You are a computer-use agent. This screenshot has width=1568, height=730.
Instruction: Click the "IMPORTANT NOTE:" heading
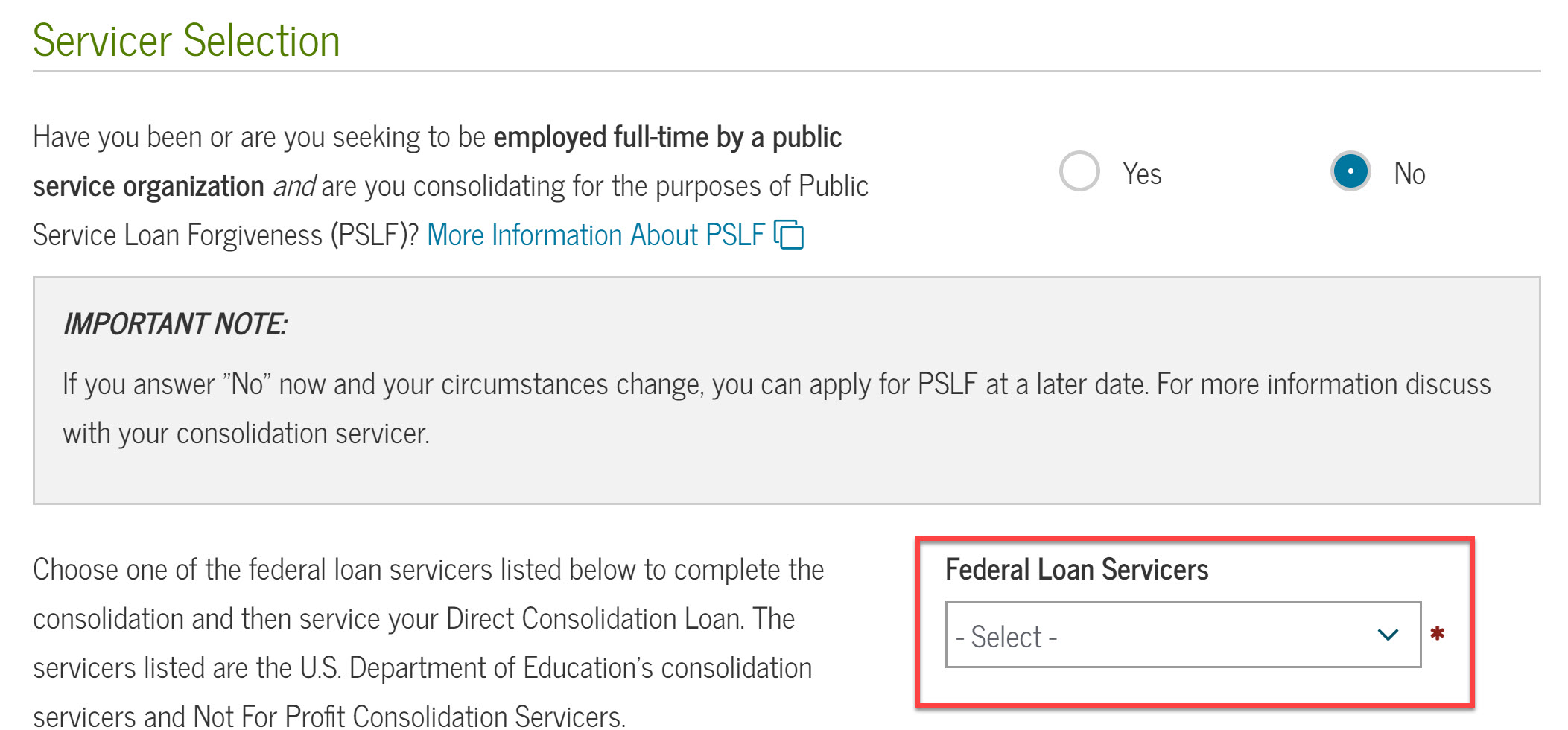pyautogui.click(x=175, y=324)
